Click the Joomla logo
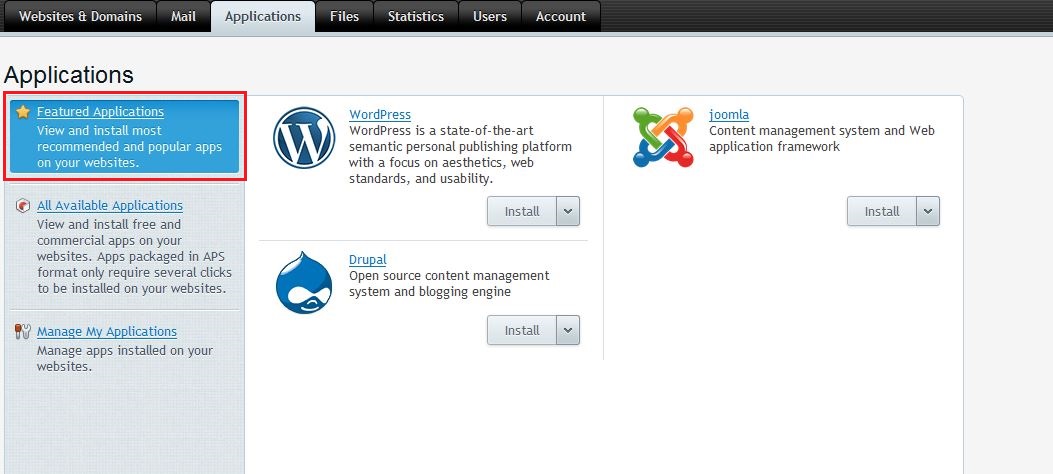Image resolution: width=1053 pixels, height=474 pixels. click(x=663, y=137)
